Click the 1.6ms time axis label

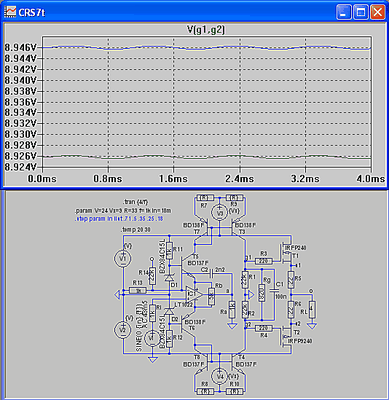tap(173, 178)
